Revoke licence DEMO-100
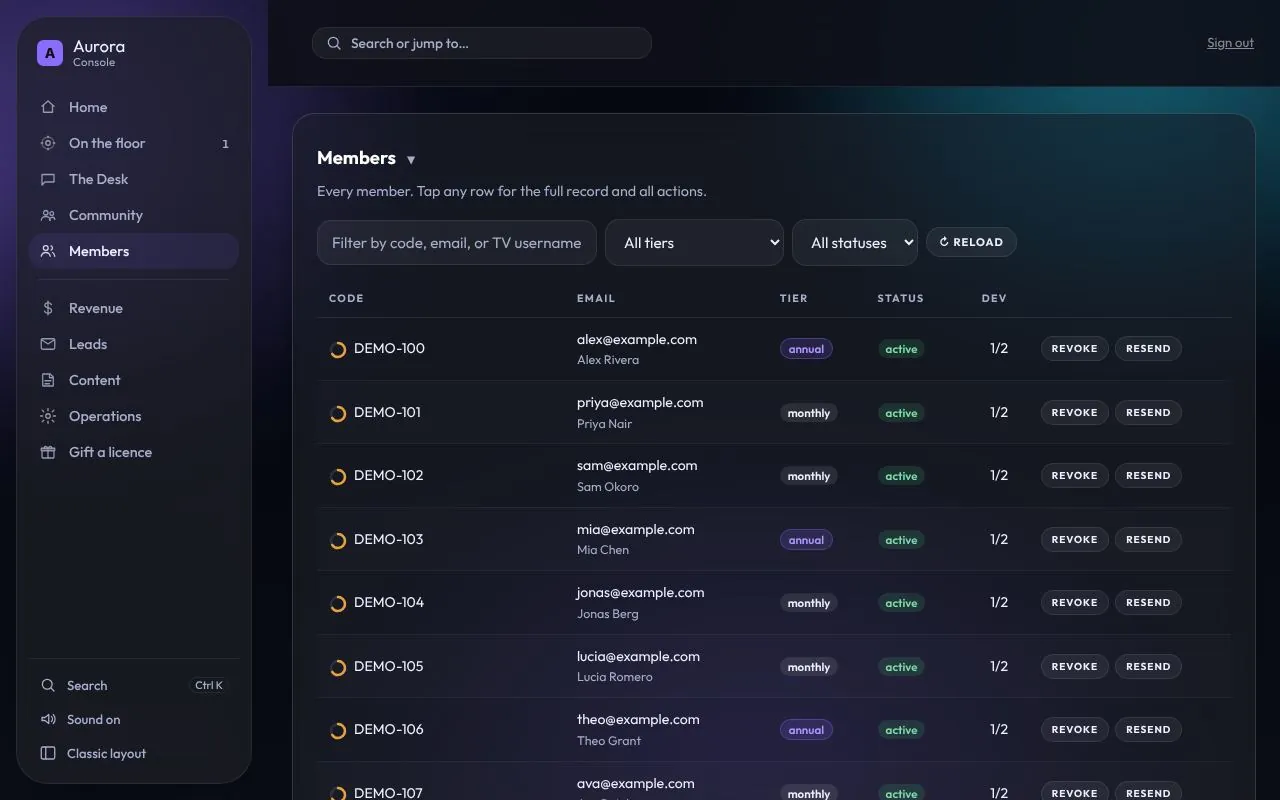This screenshot has width=1280, height=800. point(1075,349)
